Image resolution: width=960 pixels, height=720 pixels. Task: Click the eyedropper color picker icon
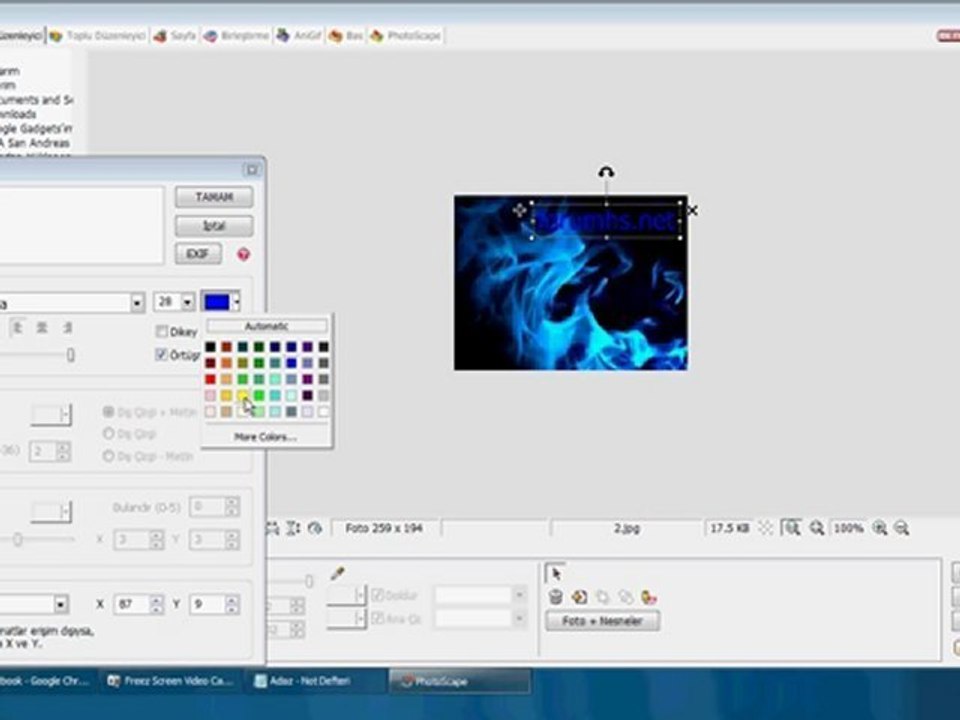click(x=337, y=574)
